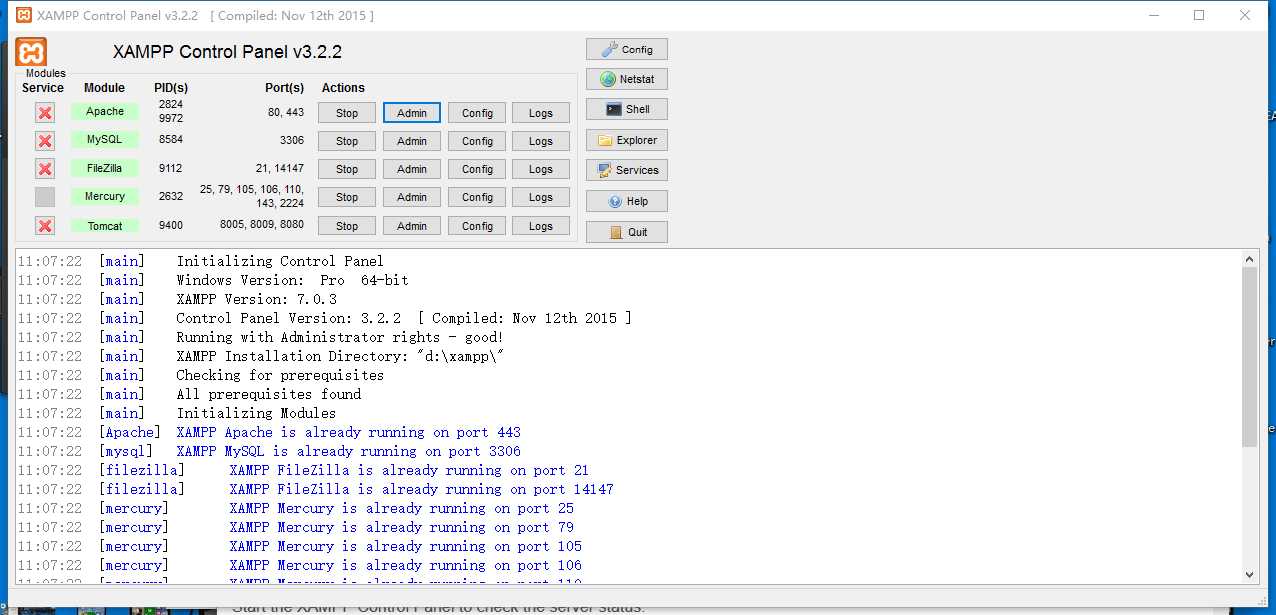Open FileZilla Admin interface
Viewport: 1276px width, 615px height.
pyautogui.click(x=412, y=169)
